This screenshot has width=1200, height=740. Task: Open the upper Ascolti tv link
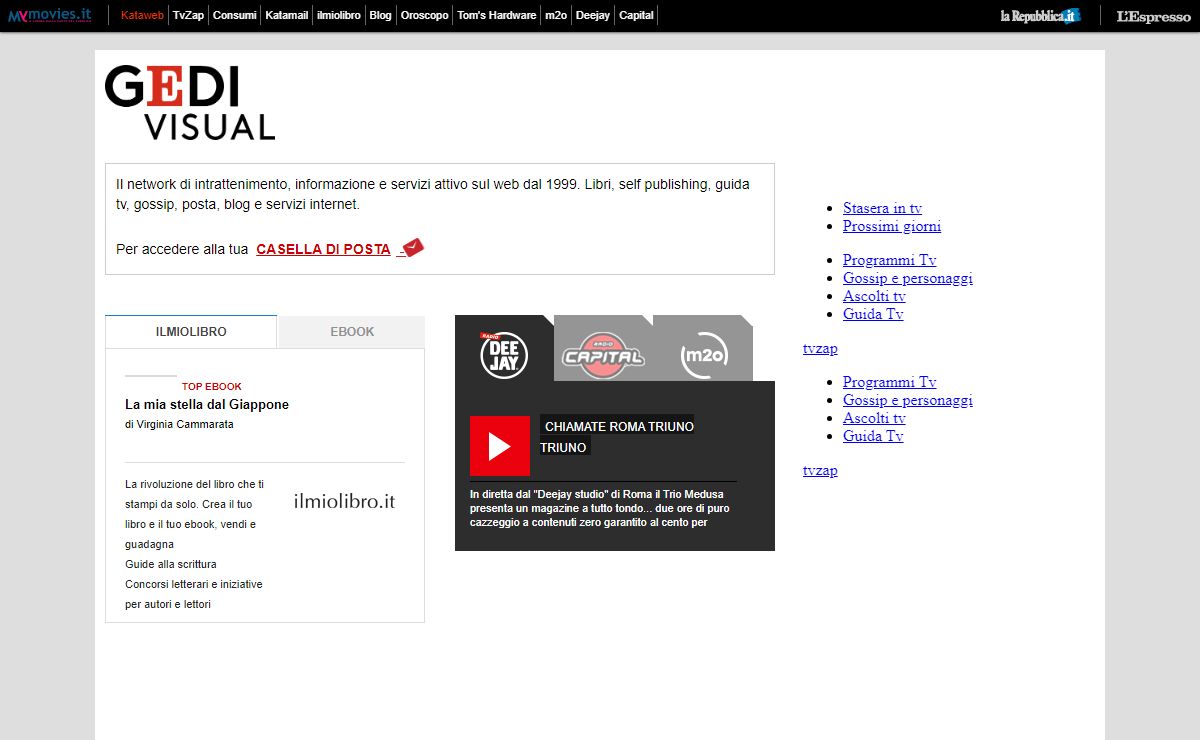(874, 296)
